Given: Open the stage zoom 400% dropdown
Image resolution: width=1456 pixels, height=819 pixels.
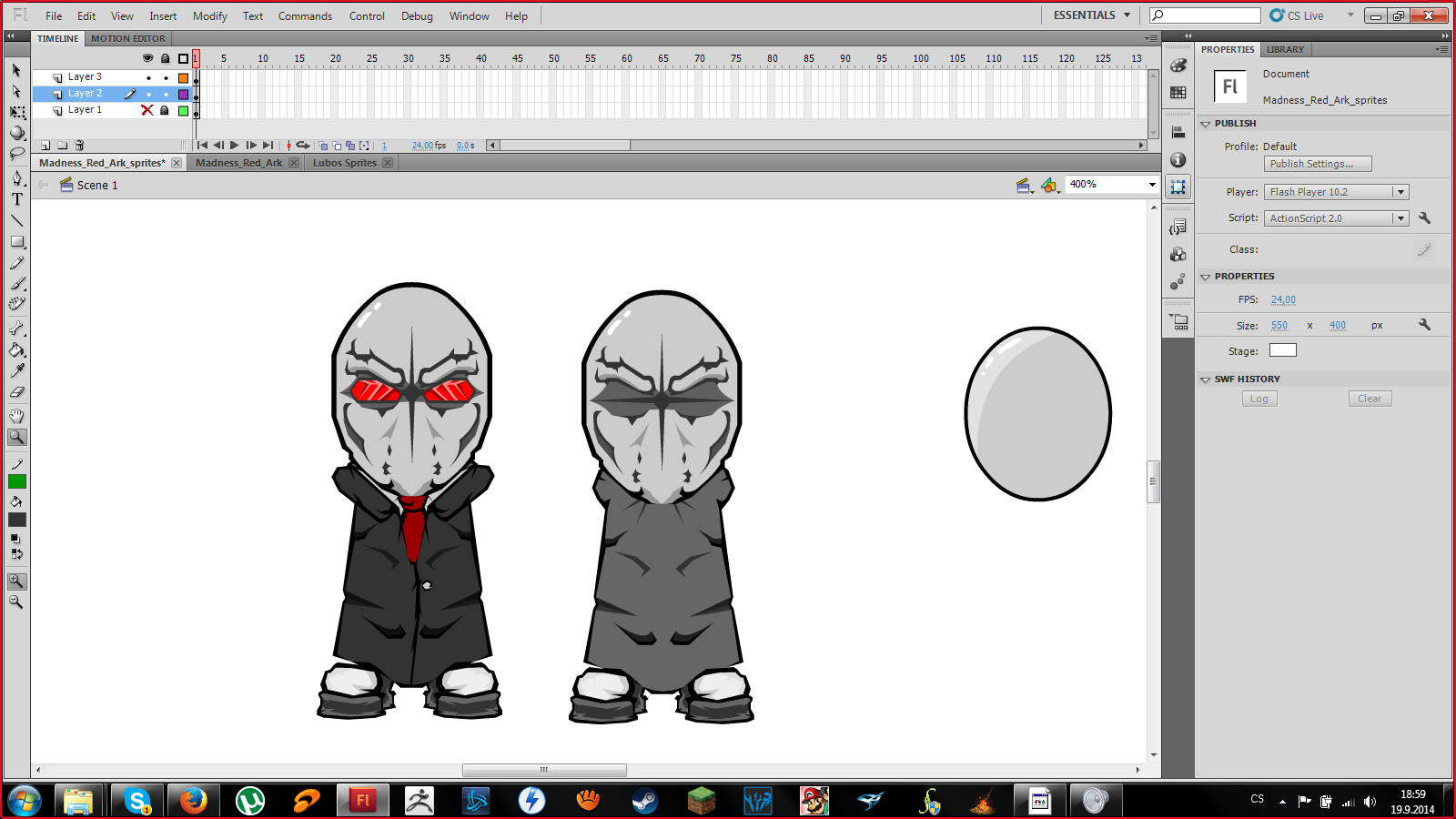Looking at the screenshot, I should pyautogui.click(x=1152, y=185).
